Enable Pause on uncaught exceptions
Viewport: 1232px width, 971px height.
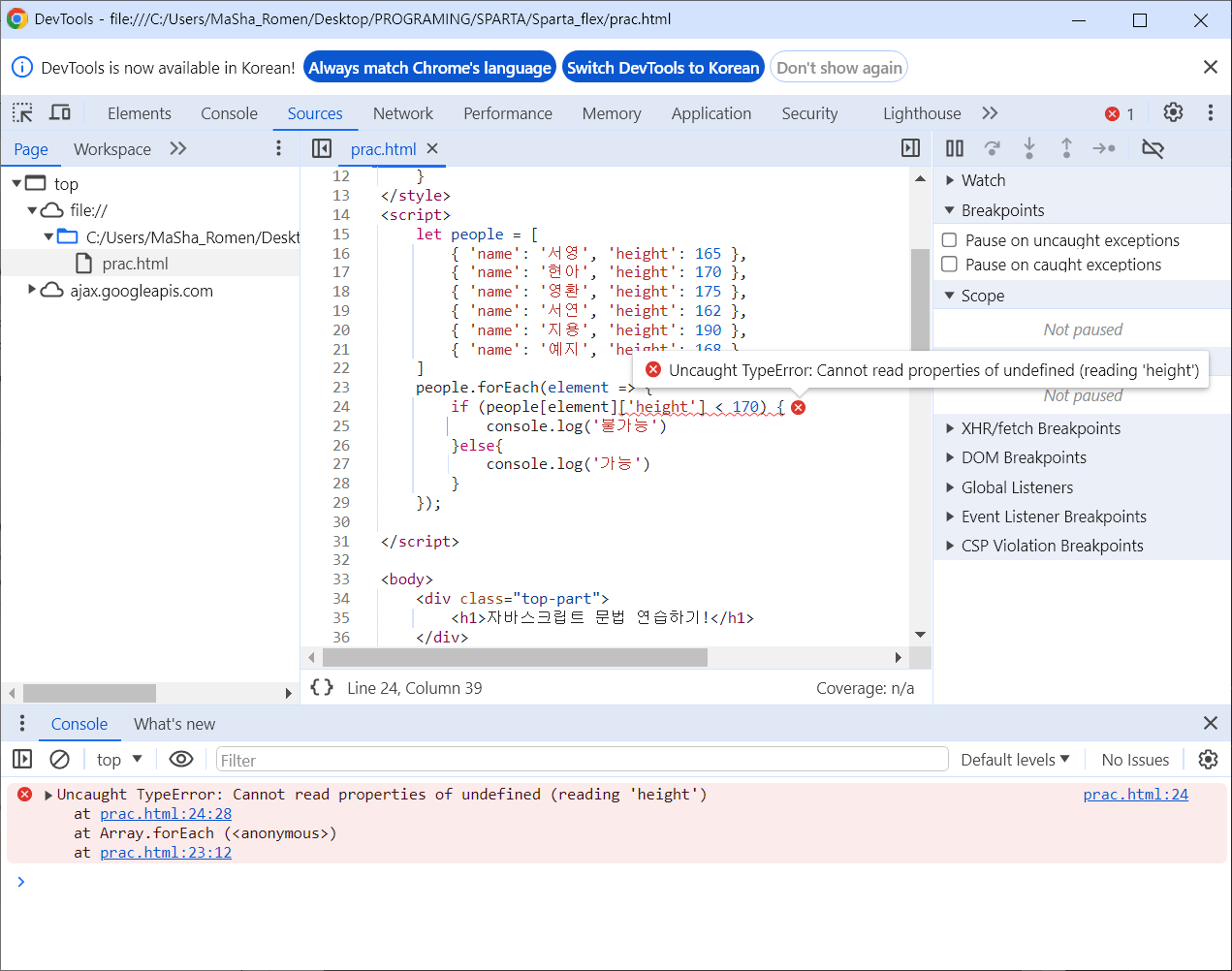point(949,239)
